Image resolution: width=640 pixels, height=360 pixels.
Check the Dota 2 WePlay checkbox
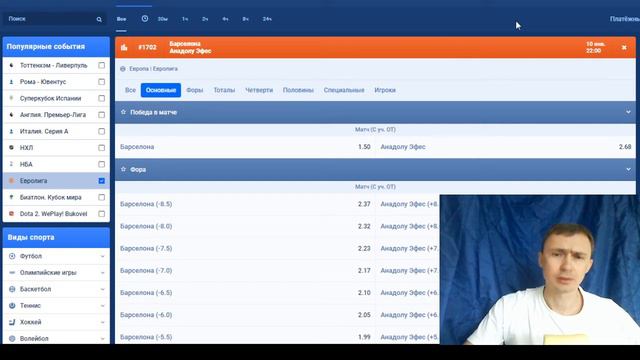pyautogui.click(x=102, y=213)
